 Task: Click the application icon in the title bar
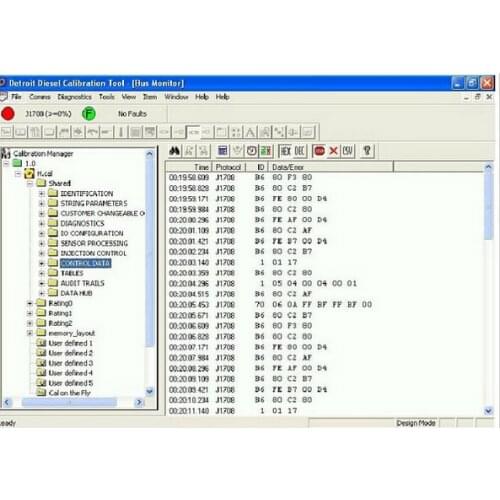tap(2, 83)
